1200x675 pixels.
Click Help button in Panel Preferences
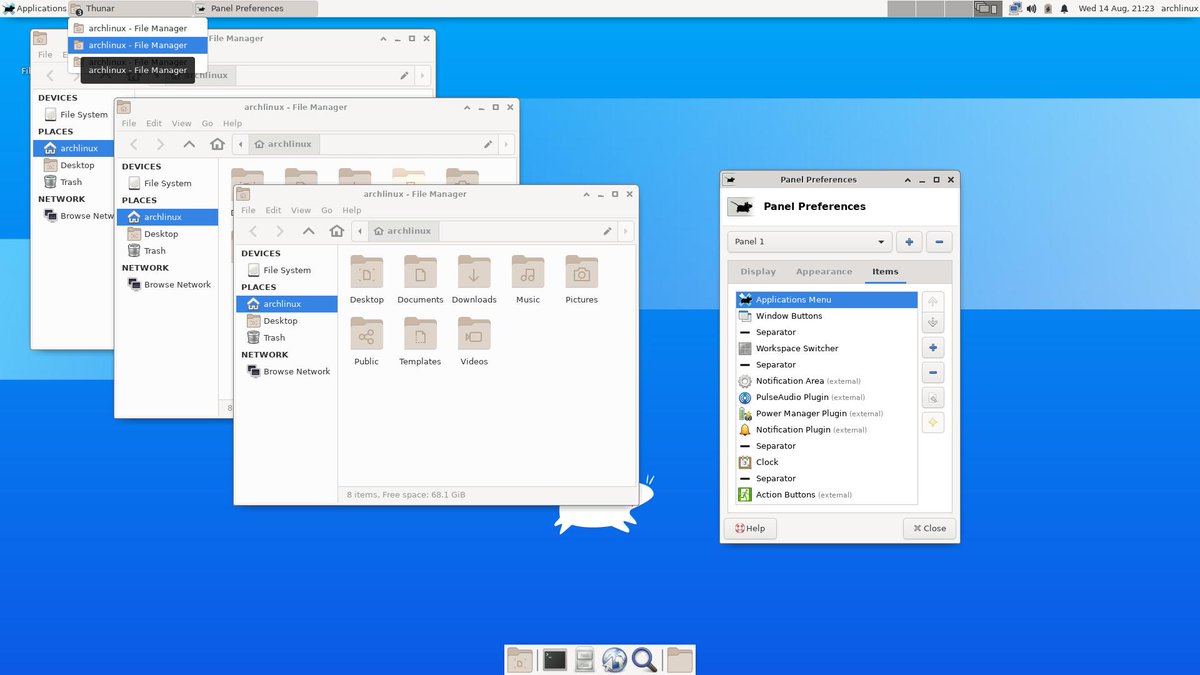coord(750,528)
